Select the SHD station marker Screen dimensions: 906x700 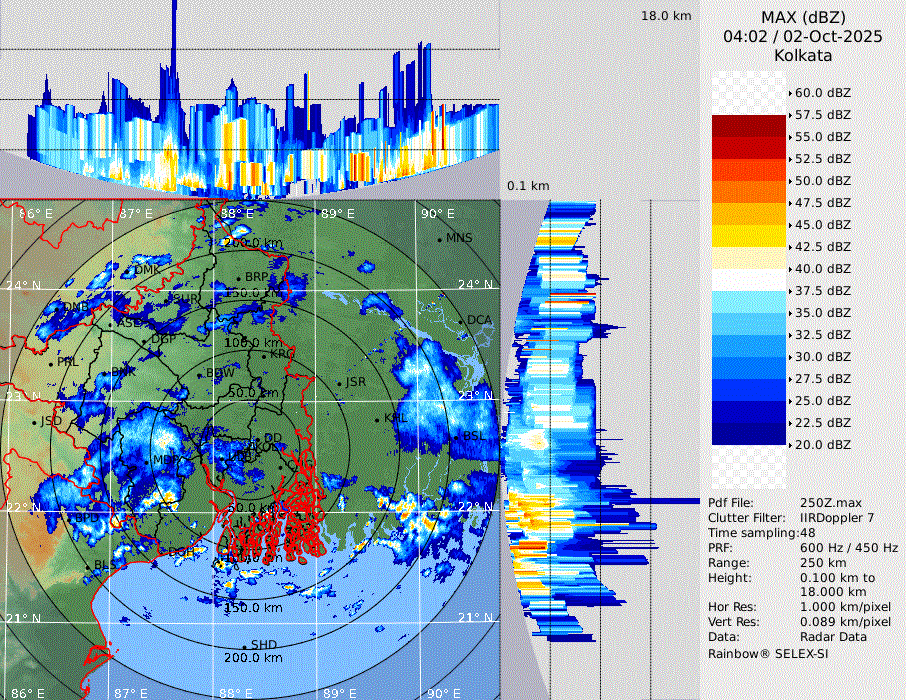coord(244,646)
